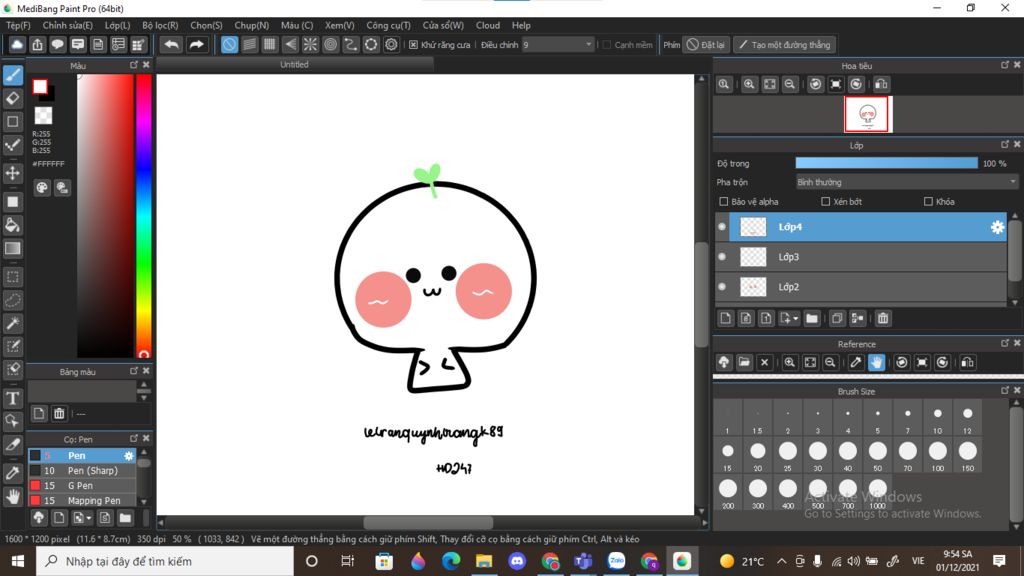
Task: Enable Cạnh mềm checkbox
Action: pos(607,45)
